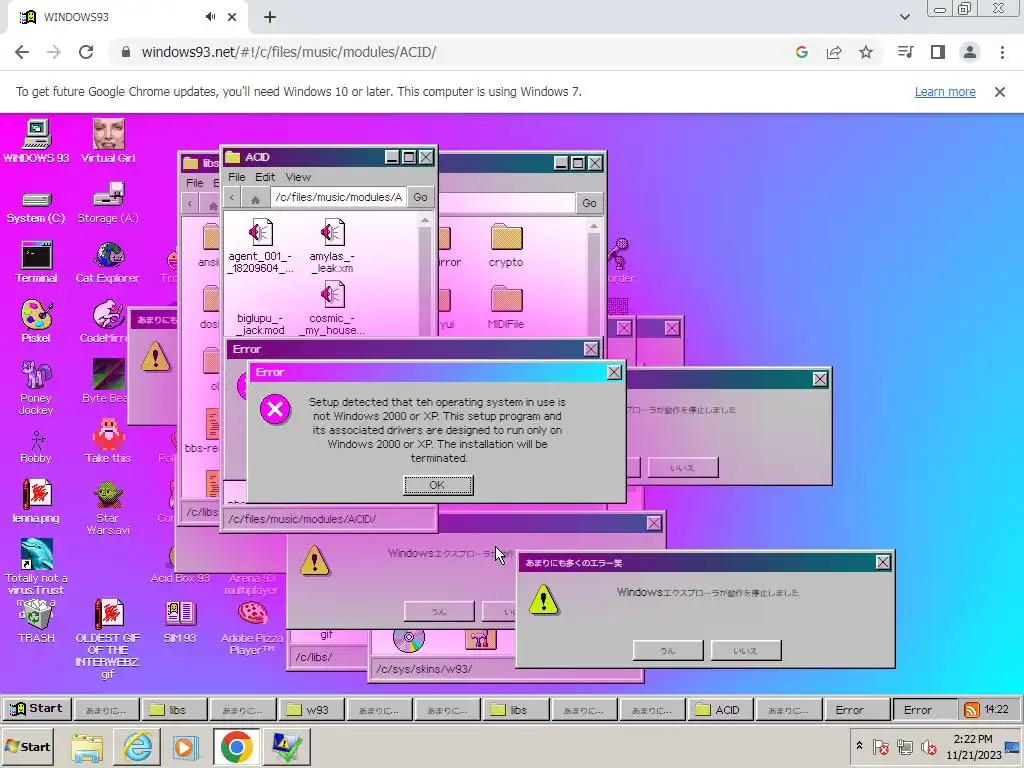
Task: Open Windows Media Player taskbar icon
Action: click(x=186, y=746)
